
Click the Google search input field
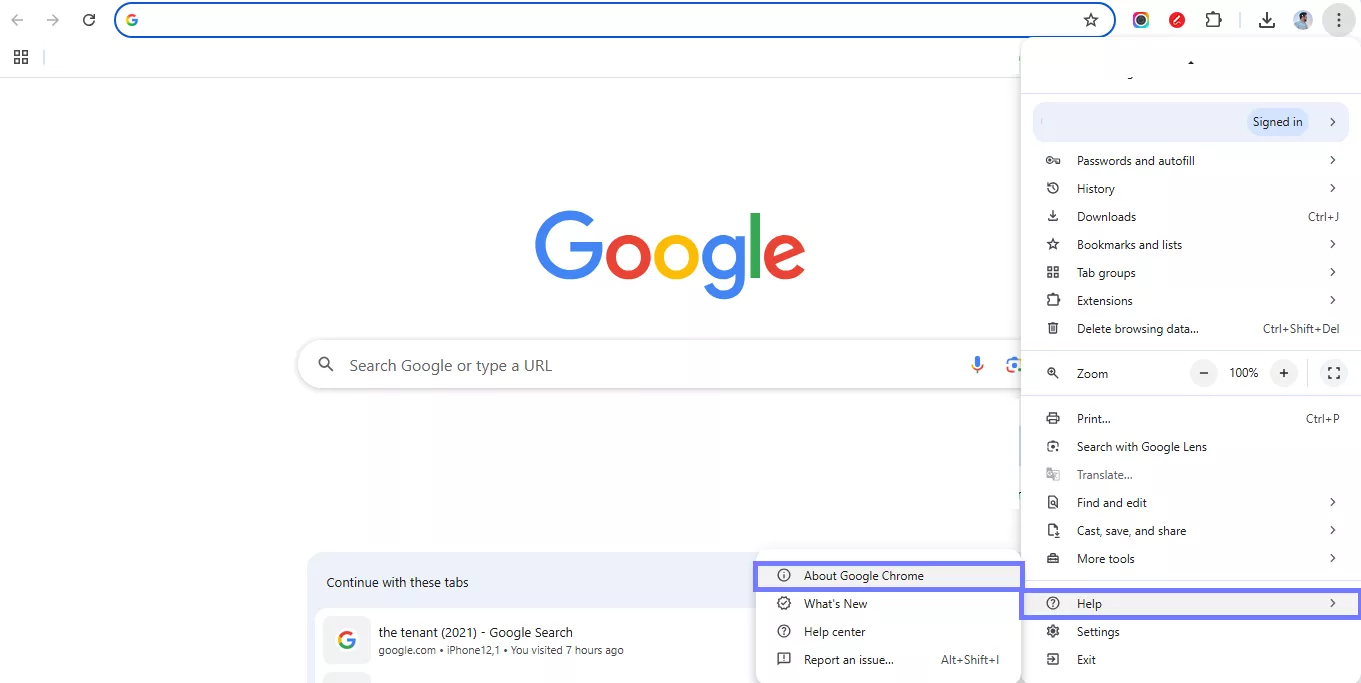pos(600,364)
